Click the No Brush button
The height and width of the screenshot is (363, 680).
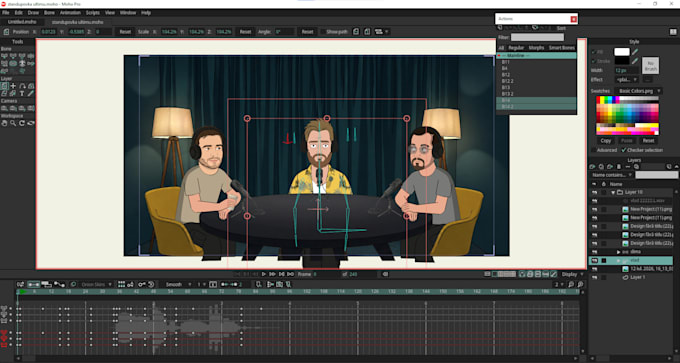click(650, 65)
